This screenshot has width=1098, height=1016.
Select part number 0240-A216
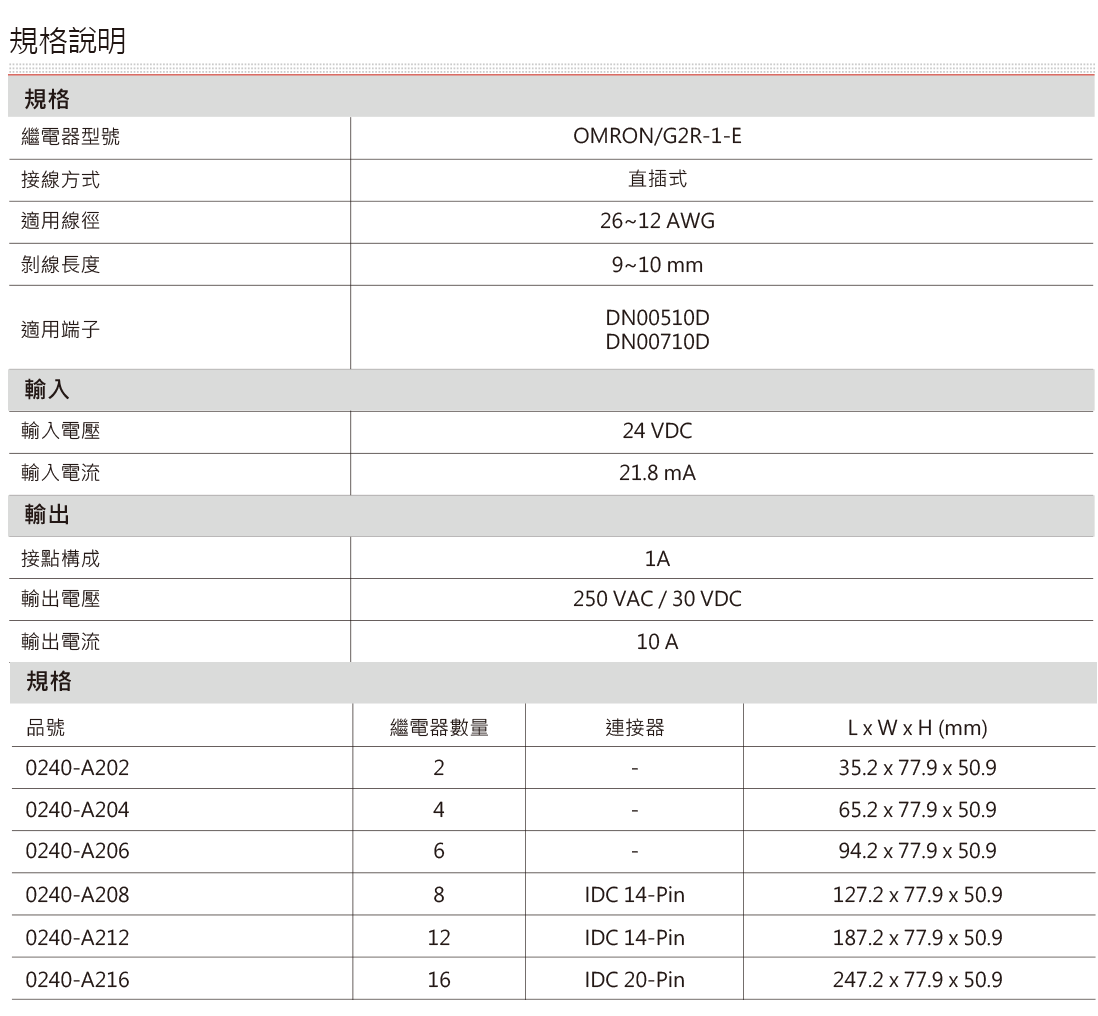coord(77,979)
